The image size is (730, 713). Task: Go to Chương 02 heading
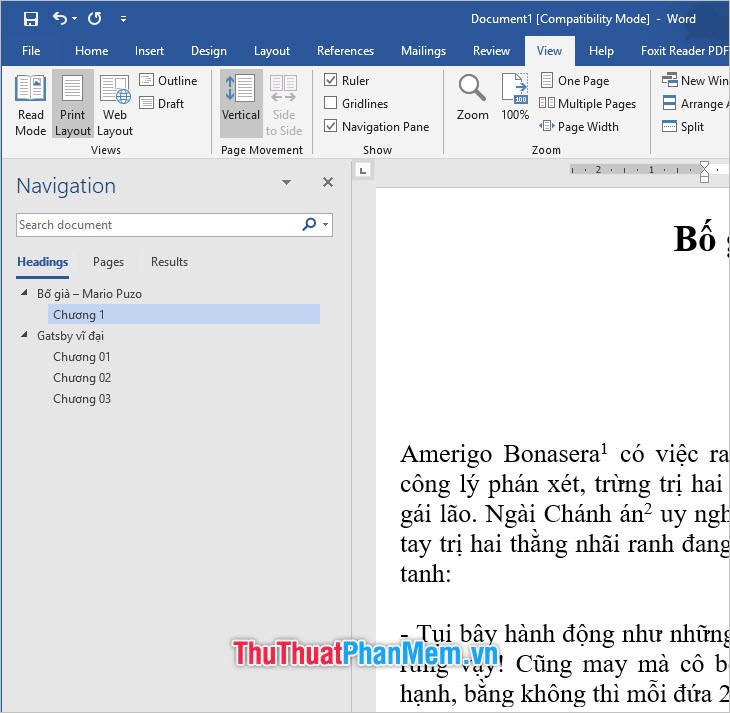82,378
